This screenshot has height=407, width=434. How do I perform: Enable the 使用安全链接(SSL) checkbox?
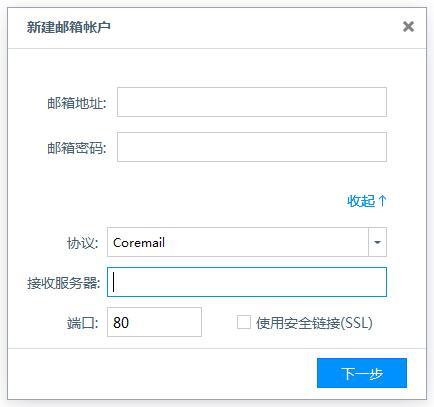point(244,322)
